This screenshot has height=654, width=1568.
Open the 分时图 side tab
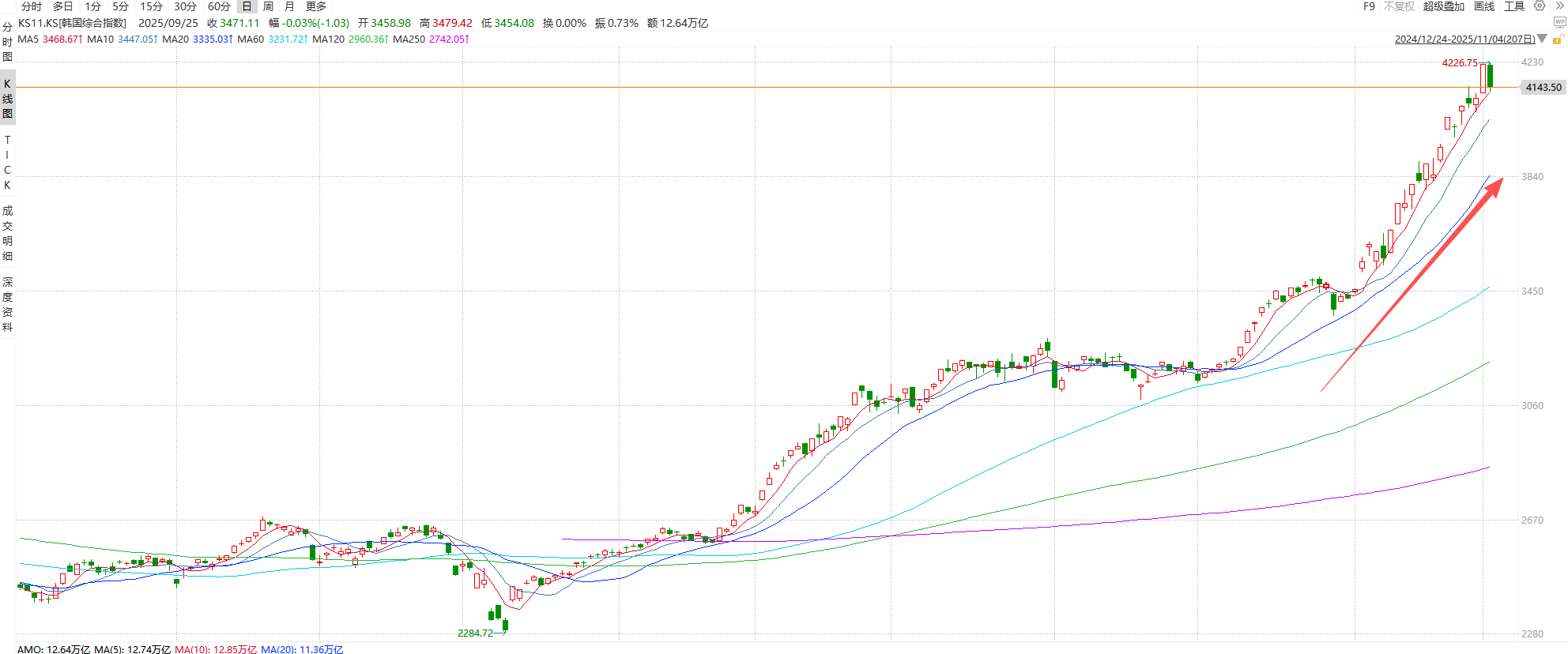point(7,42)
